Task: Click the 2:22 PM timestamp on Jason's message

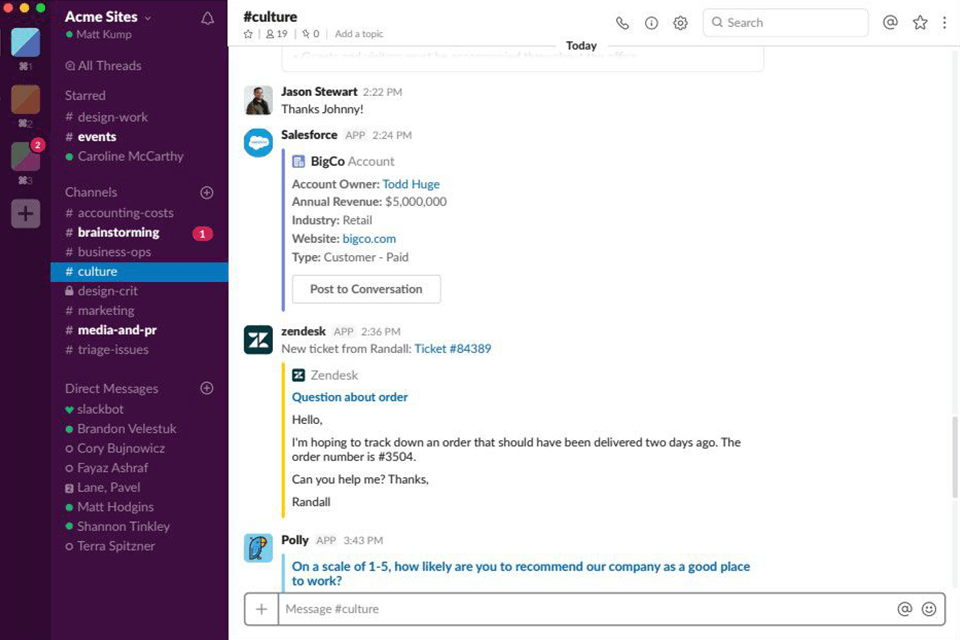Action: pyautogui.click(x=382, y=92)
